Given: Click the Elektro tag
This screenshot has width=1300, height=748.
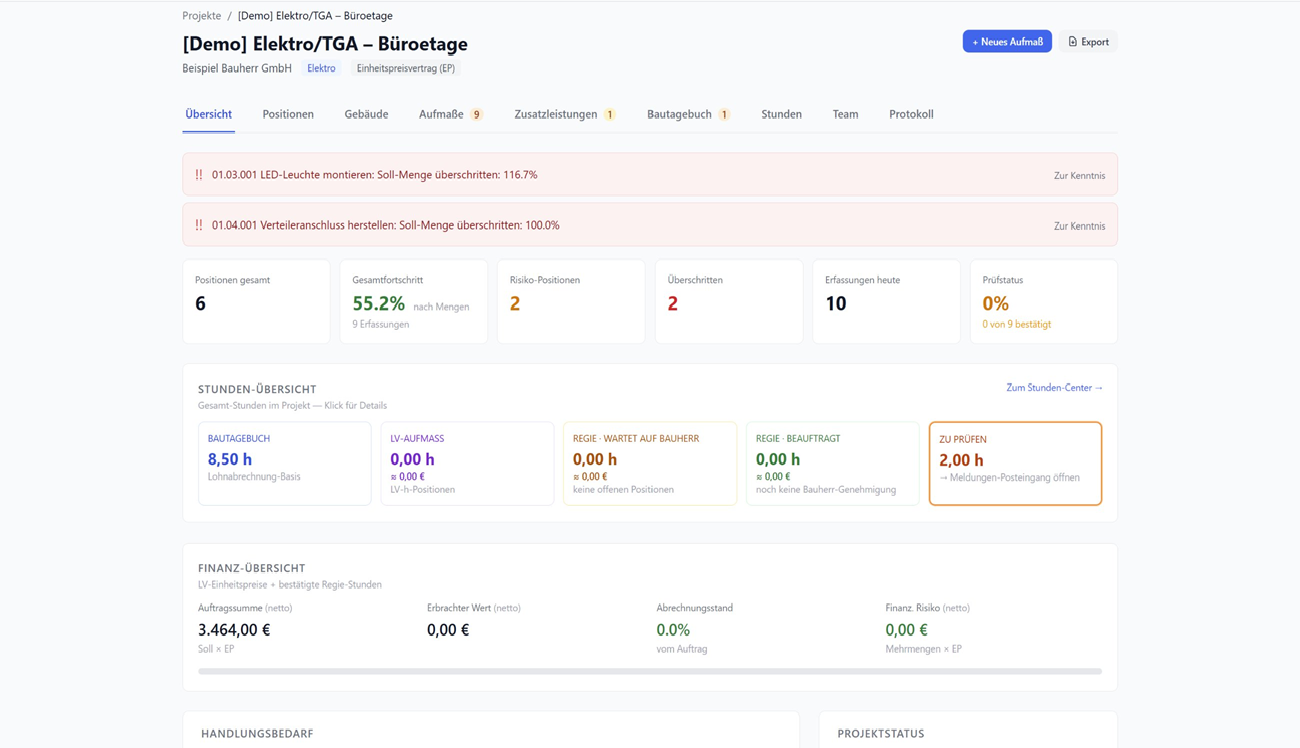Looking at the screenshot, I should click(321, 69).
